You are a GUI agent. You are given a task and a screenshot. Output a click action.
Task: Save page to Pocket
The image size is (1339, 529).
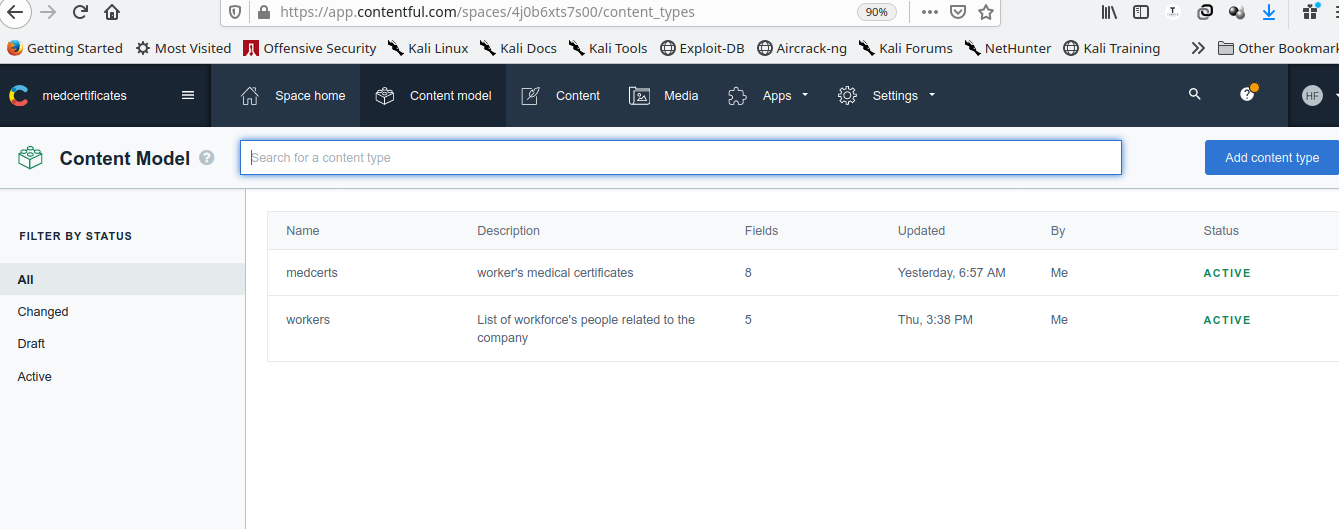[x=958, y=12]
